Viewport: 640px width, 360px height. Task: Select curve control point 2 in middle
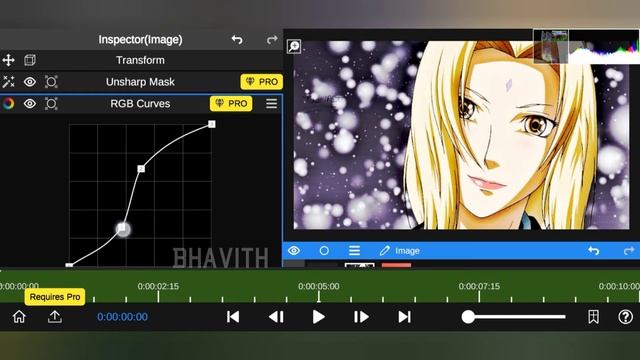(141, 169)
